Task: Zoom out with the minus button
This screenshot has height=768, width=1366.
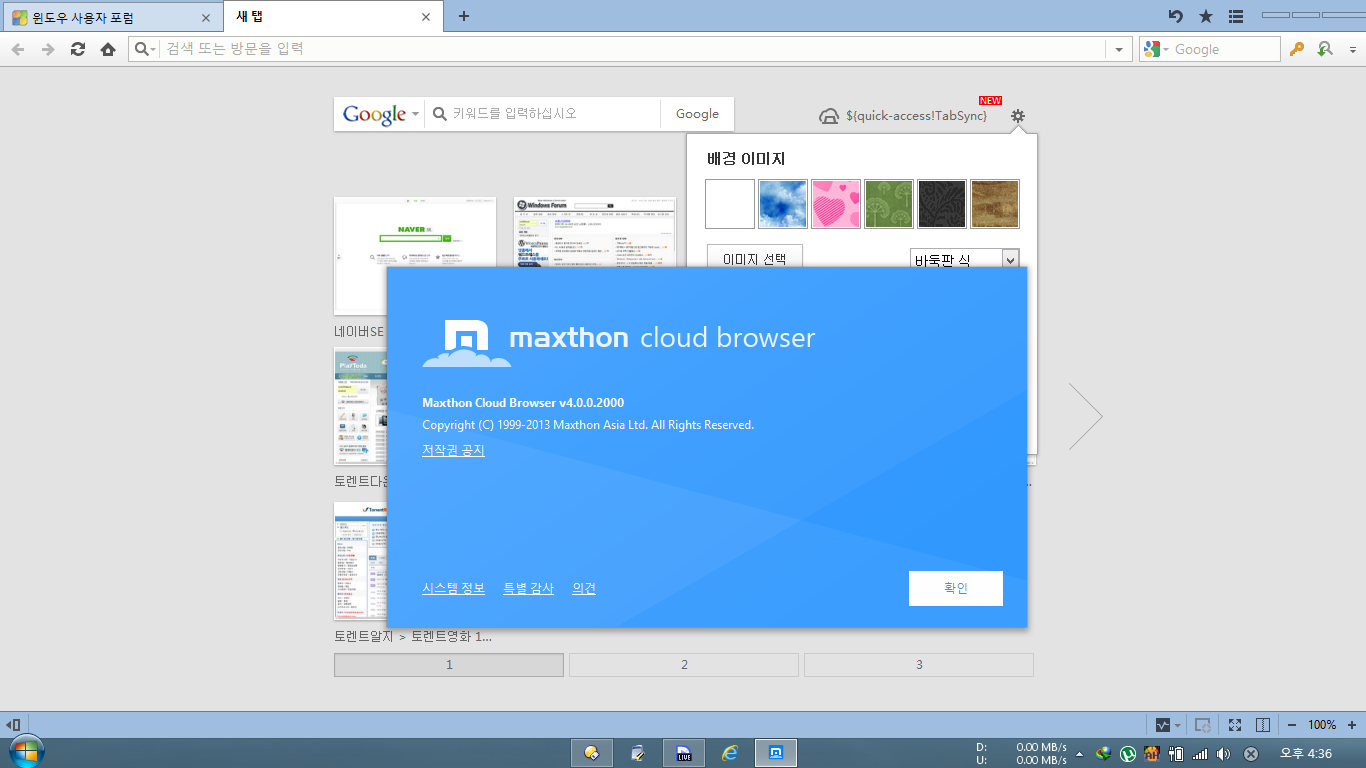Action: [1292, 725]
